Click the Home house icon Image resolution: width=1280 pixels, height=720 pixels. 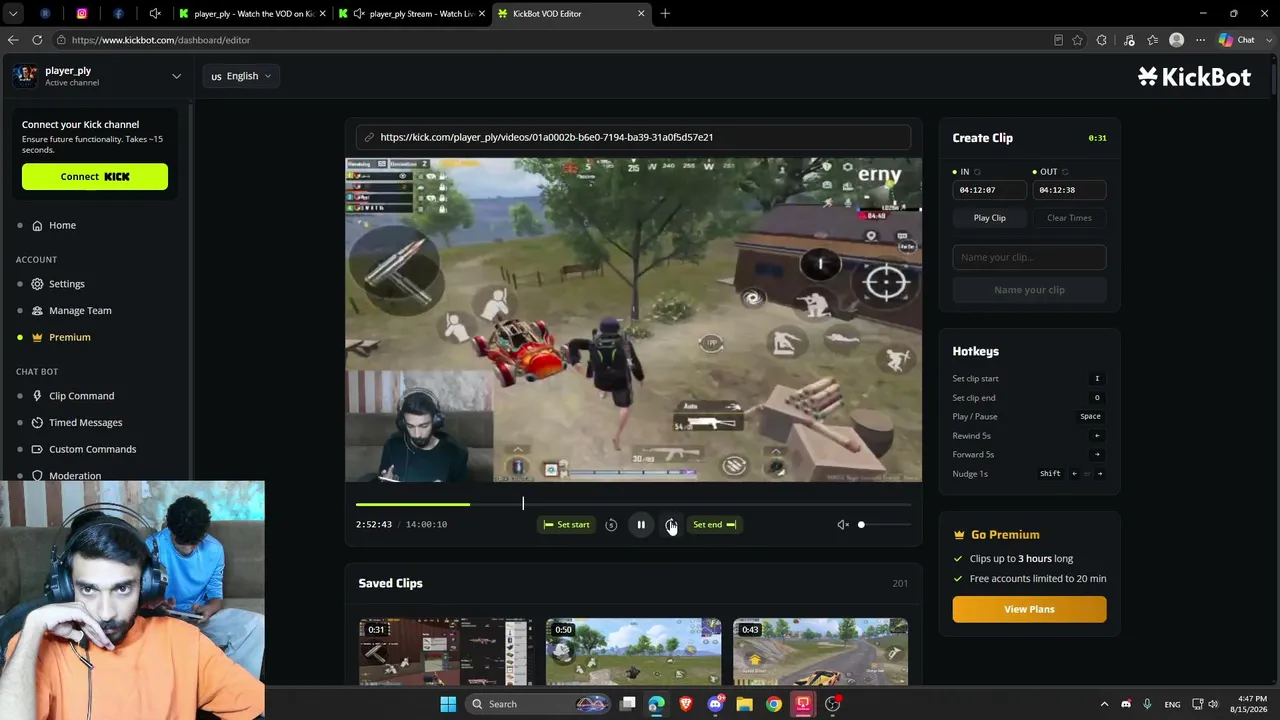pyautogui.click(x=37, y=225)
